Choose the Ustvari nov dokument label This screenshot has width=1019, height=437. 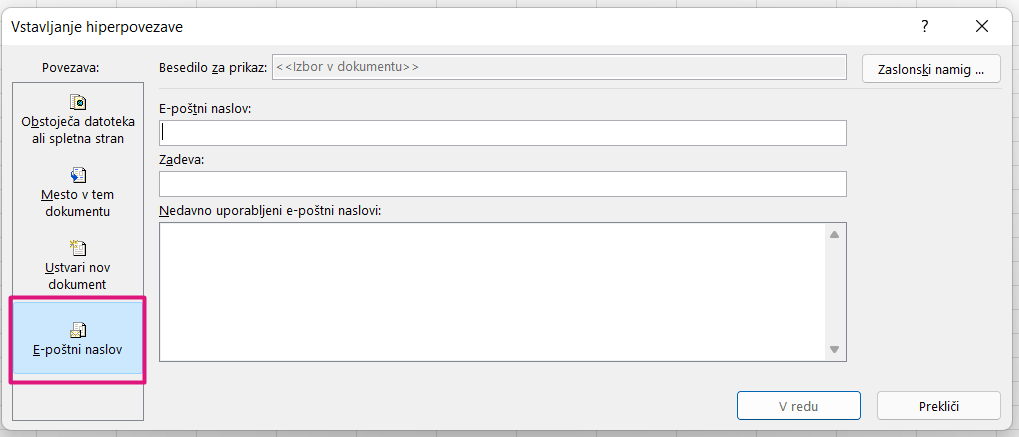[x=76, y=276]
